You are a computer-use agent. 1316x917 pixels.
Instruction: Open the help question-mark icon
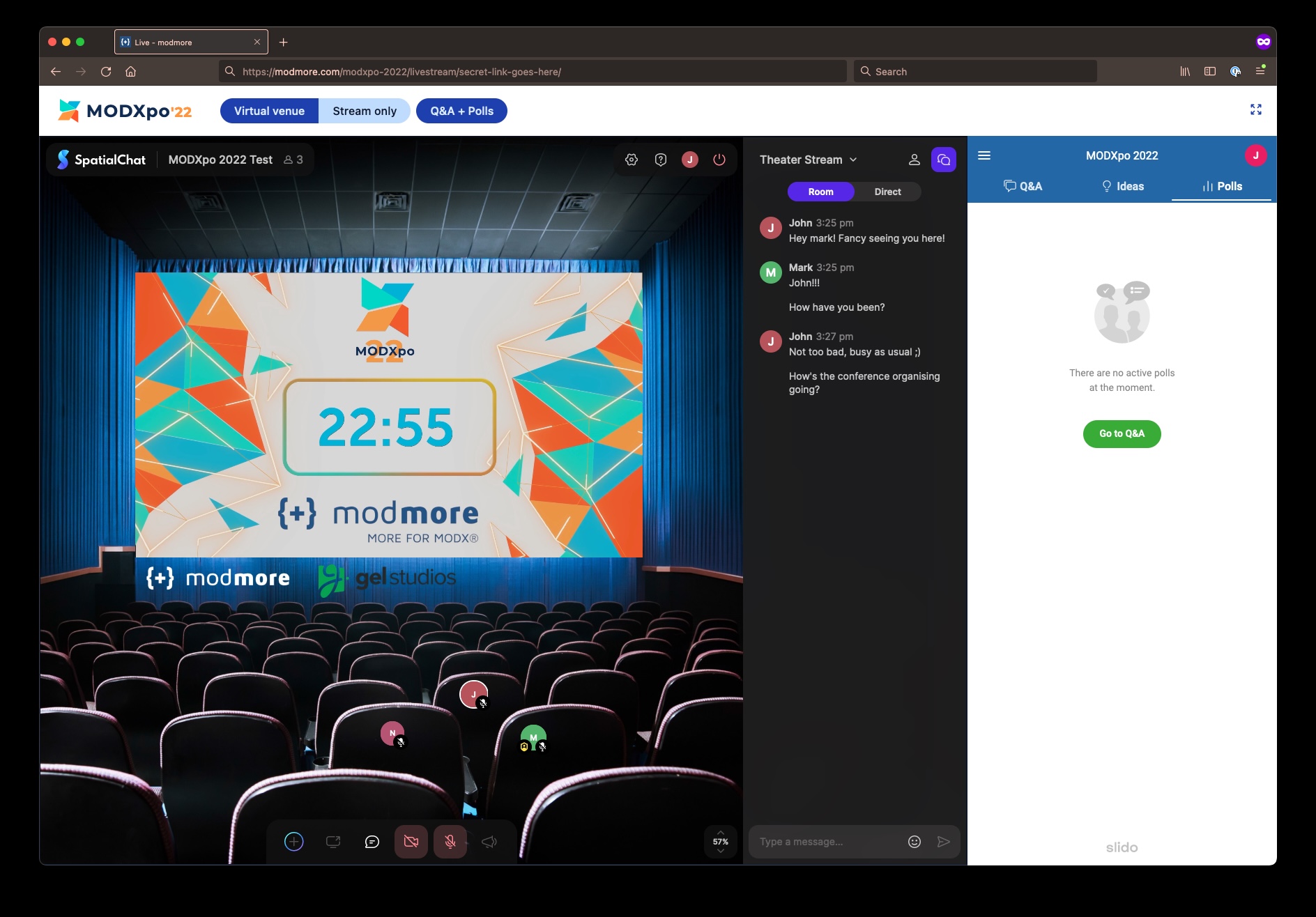(661, 160)
